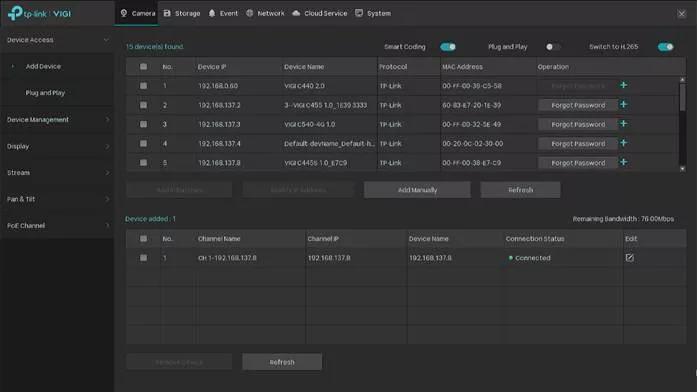Open the Network tab
Screen dimensions: 697x392
(x=265, y=13)
